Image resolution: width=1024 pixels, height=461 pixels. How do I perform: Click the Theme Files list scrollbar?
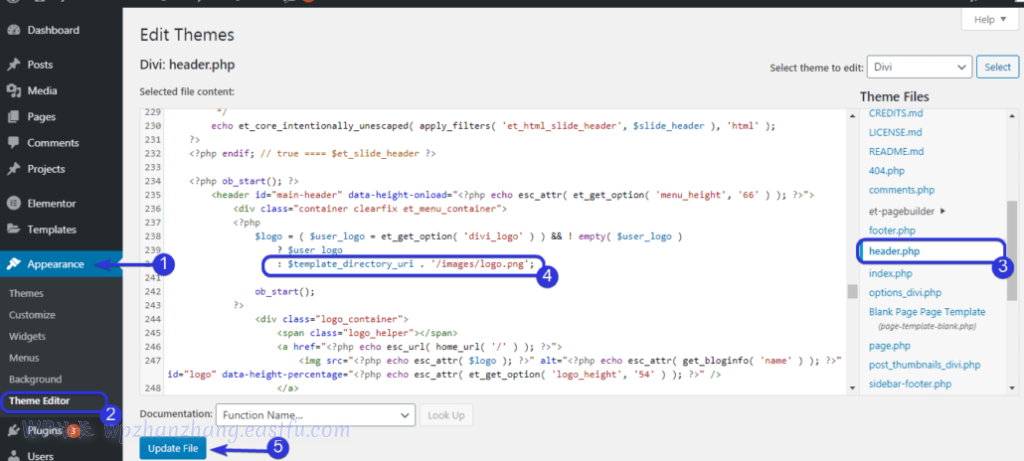click(x=1011, y=240)
